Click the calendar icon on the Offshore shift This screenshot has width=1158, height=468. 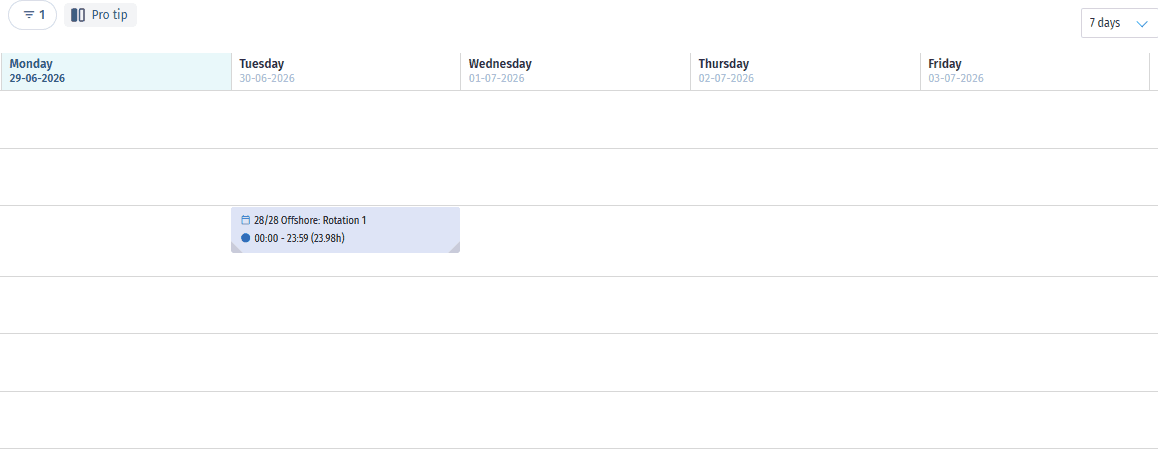pyautogui.click(x=245, y=220)
